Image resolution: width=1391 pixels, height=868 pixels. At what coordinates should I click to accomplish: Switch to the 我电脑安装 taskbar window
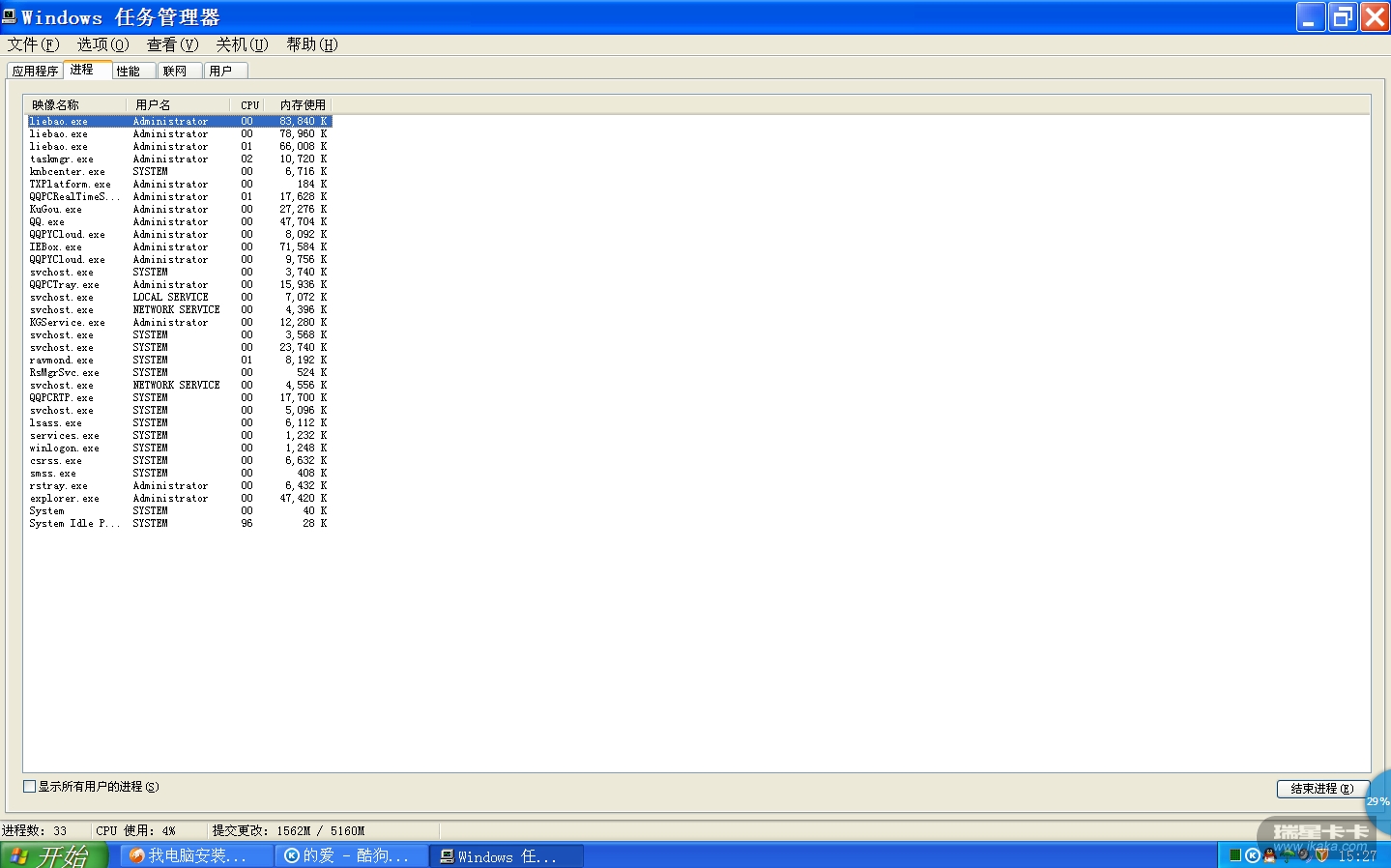197,855
